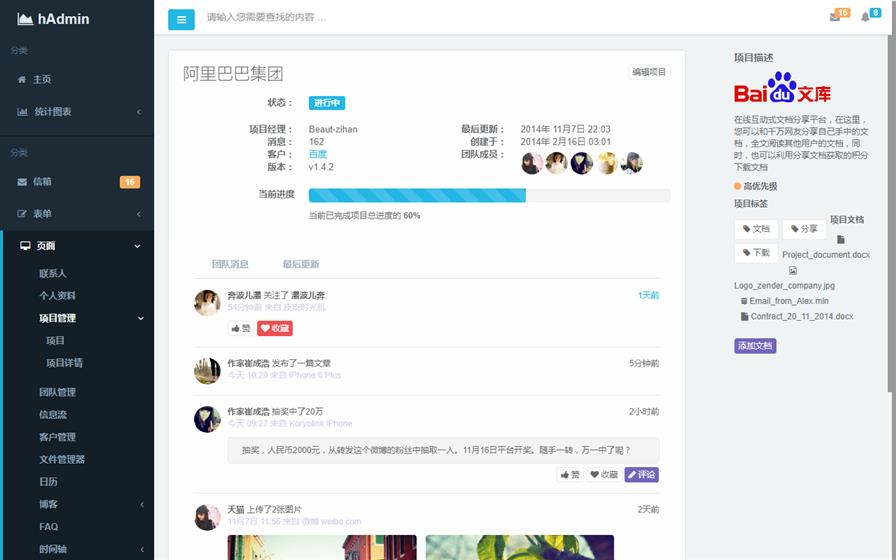Expand 表单 submenu arrow
The height and width of the screenshot is (560, 896).
pos(139,214)
